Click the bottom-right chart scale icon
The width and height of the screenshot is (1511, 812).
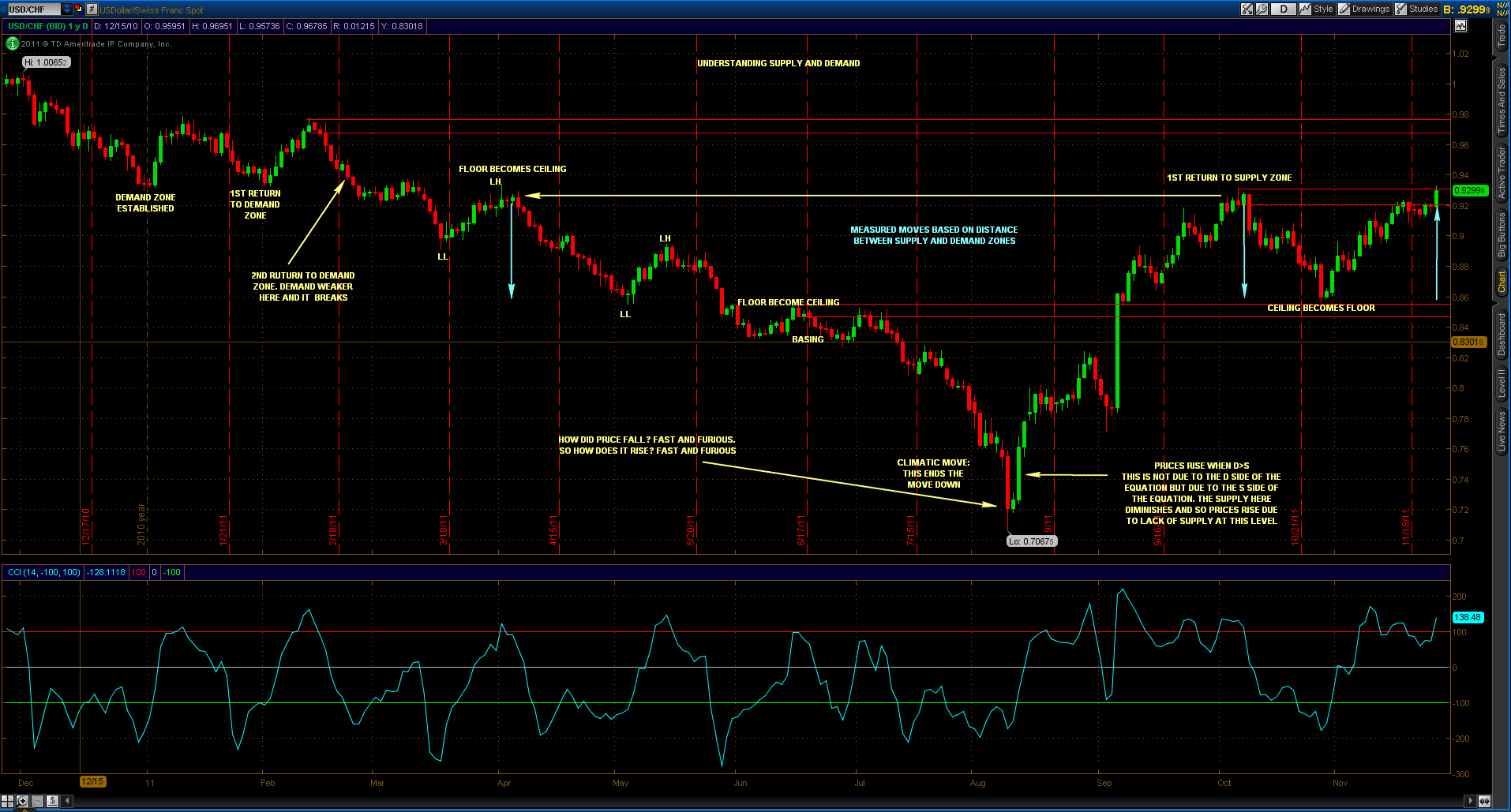(x=1484, y=801)
